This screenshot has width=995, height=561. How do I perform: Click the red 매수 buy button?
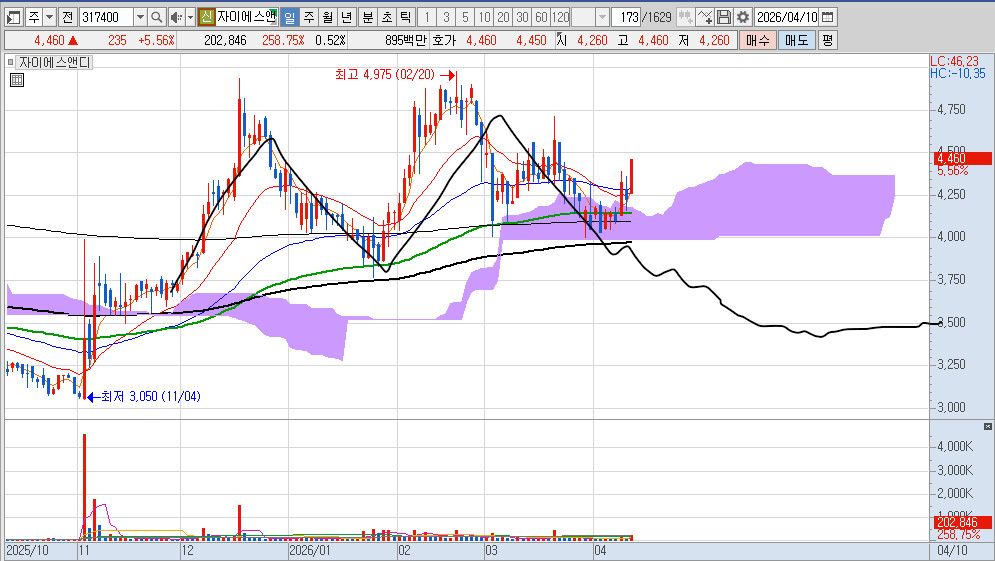pos(759,40)
